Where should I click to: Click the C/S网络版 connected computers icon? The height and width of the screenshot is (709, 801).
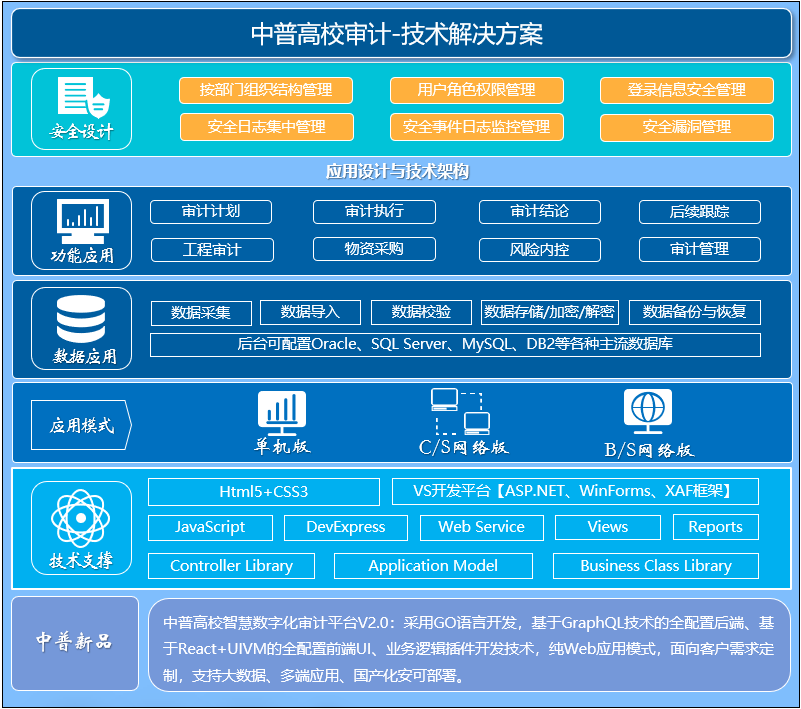pos(460,412)
